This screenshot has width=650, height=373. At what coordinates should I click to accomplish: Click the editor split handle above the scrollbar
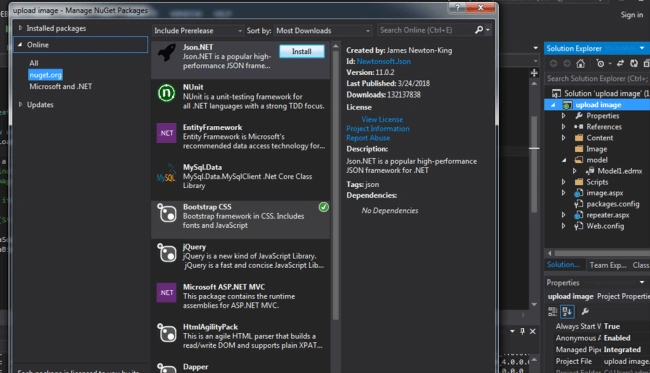[534, 73]
